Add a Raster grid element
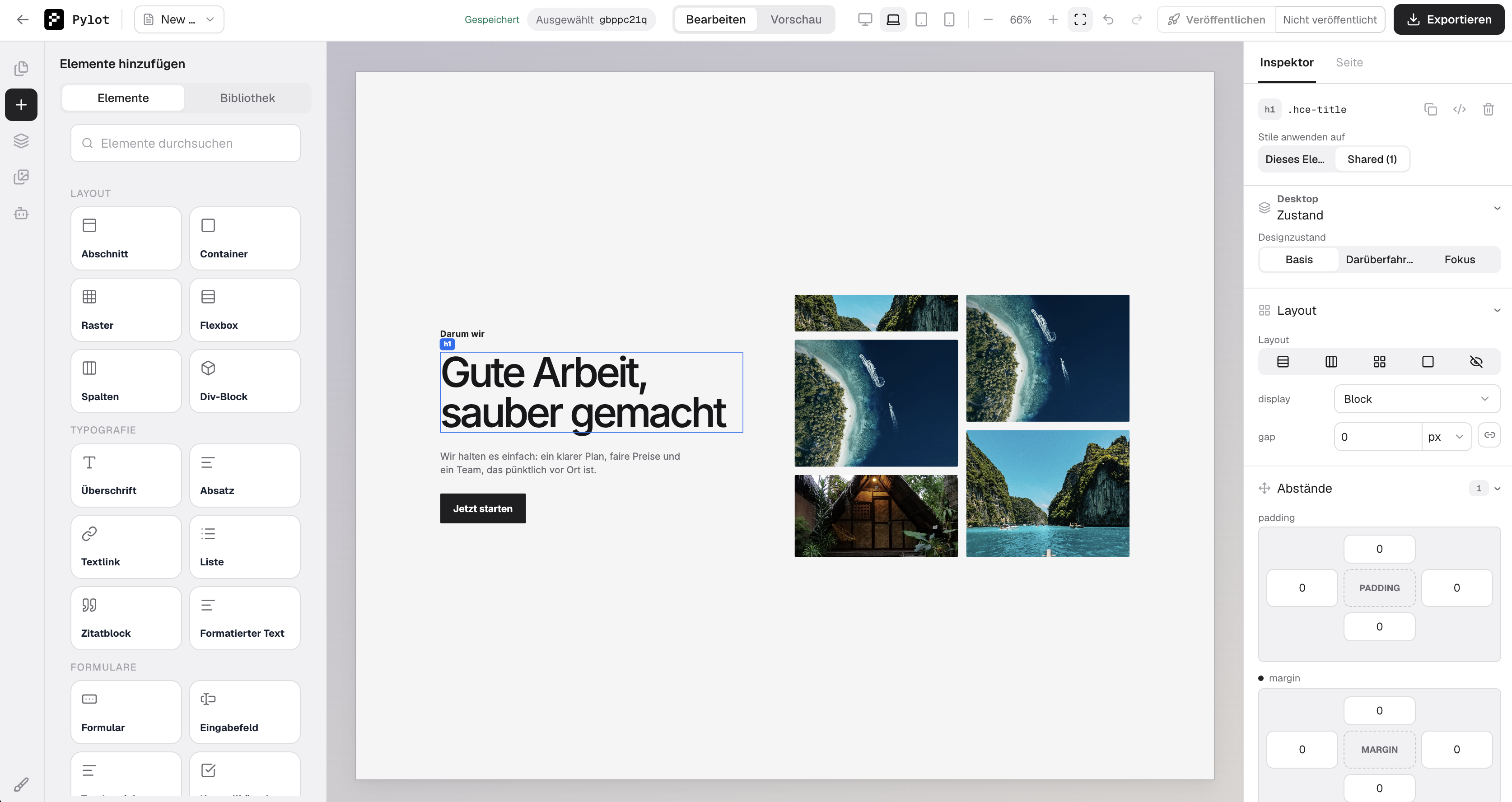The width and height of the screenshot is (1512, 802). point(126,309)
